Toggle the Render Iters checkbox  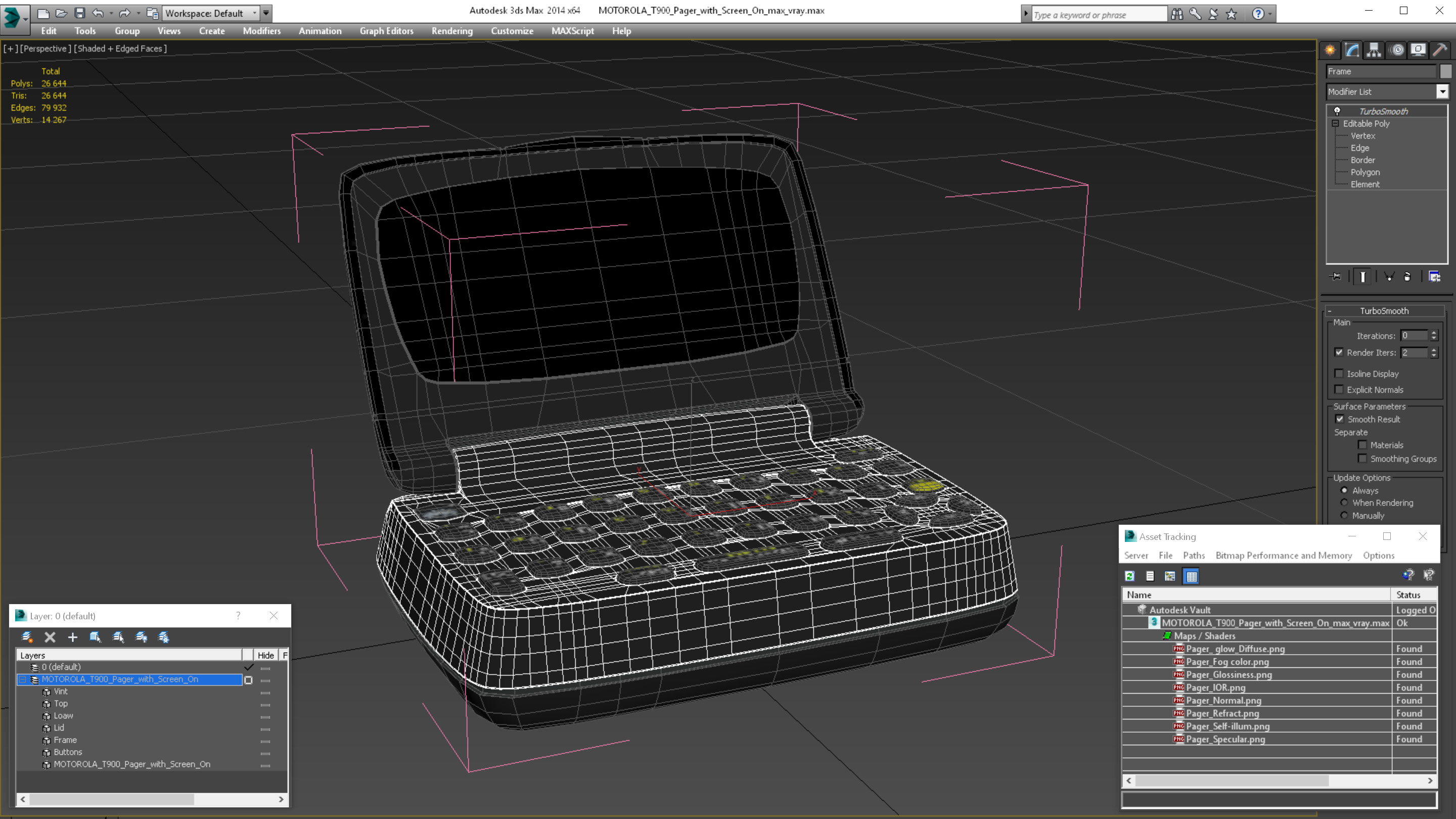1338,352
